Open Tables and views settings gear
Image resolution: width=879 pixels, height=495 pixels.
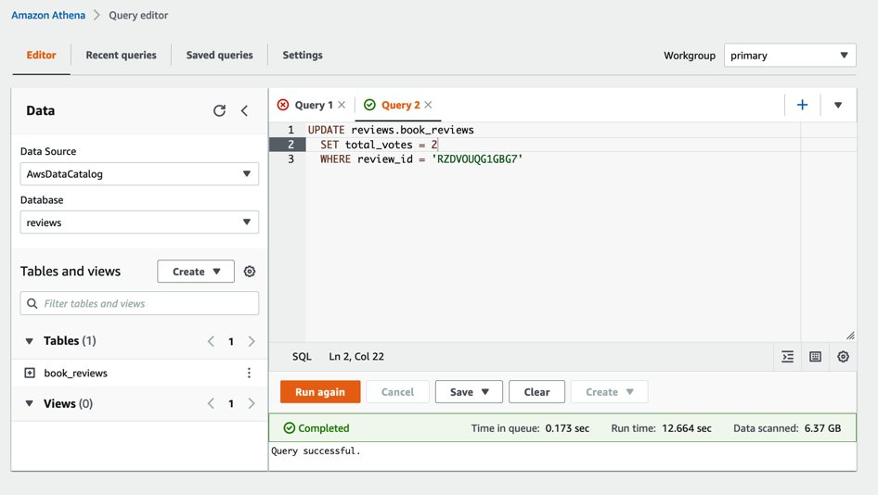tap(249, 271)
